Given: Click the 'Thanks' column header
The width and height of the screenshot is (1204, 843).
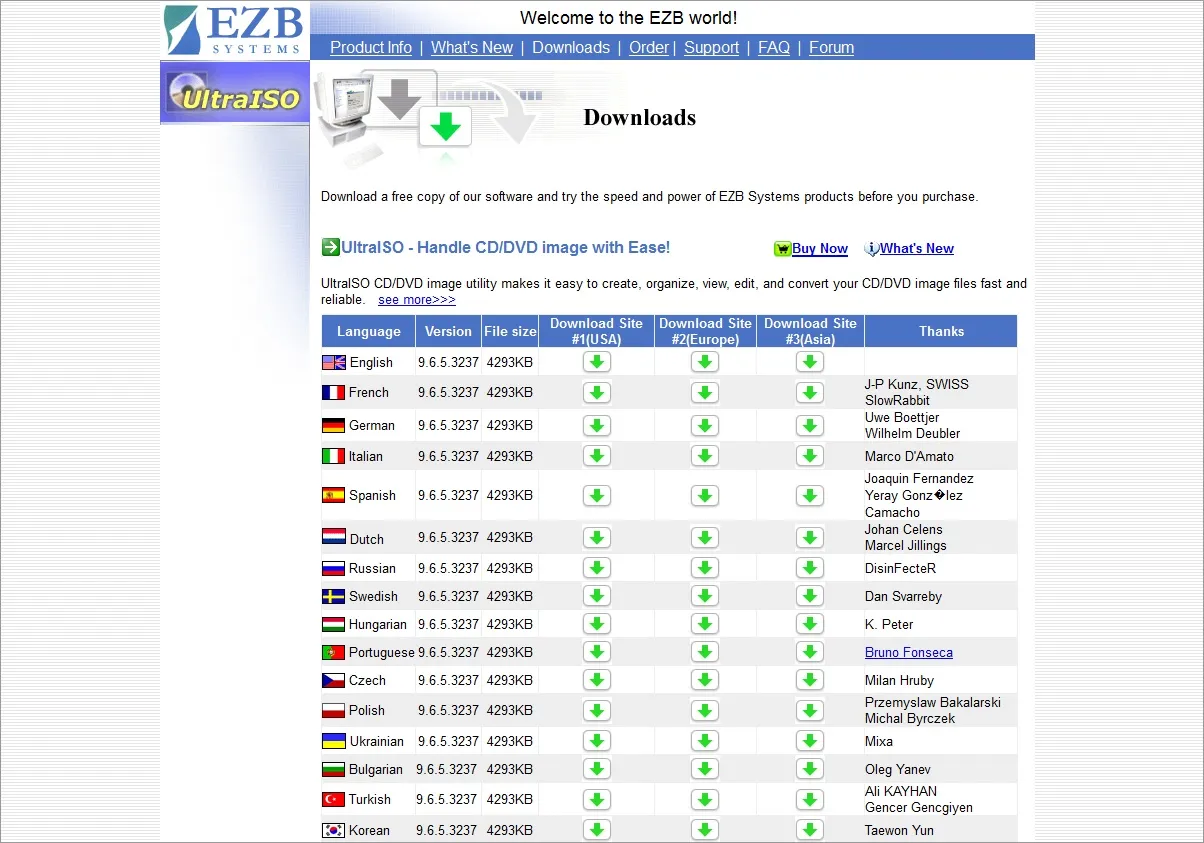Looking at the screenshot, I should point(941,331).
